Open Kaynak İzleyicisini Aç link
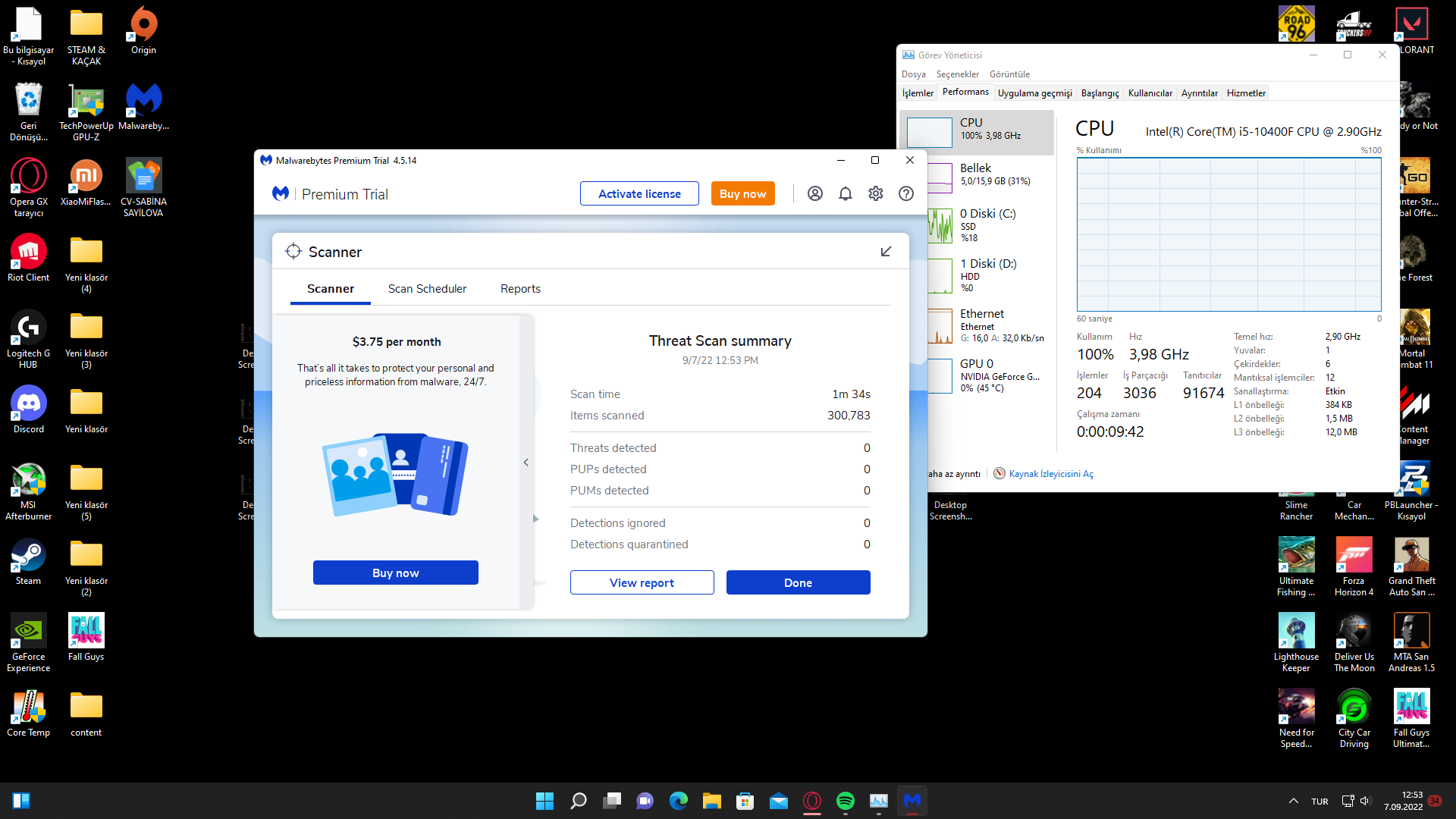The height and width of the screenshot is (819, 1456). point(1051,474)
